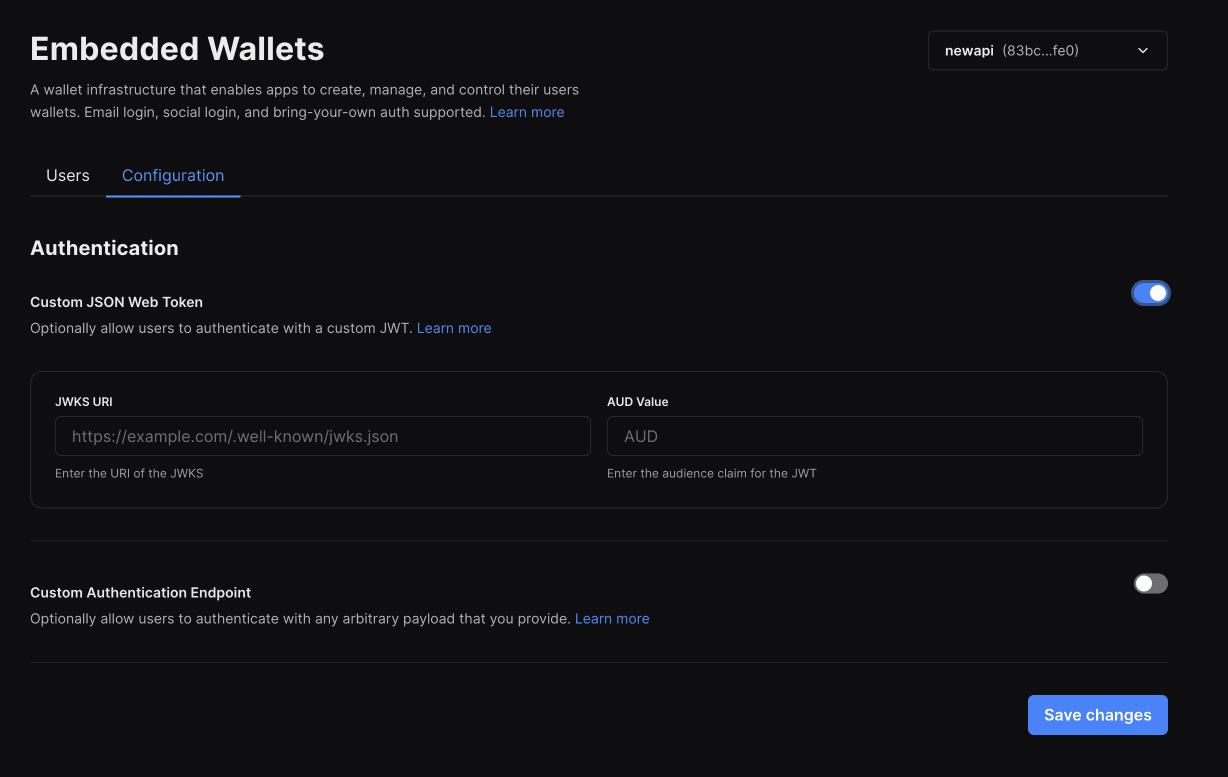Screen dimensions: 1228x777
Task: Click the JWKS URI field label
Action: point(84,402)
